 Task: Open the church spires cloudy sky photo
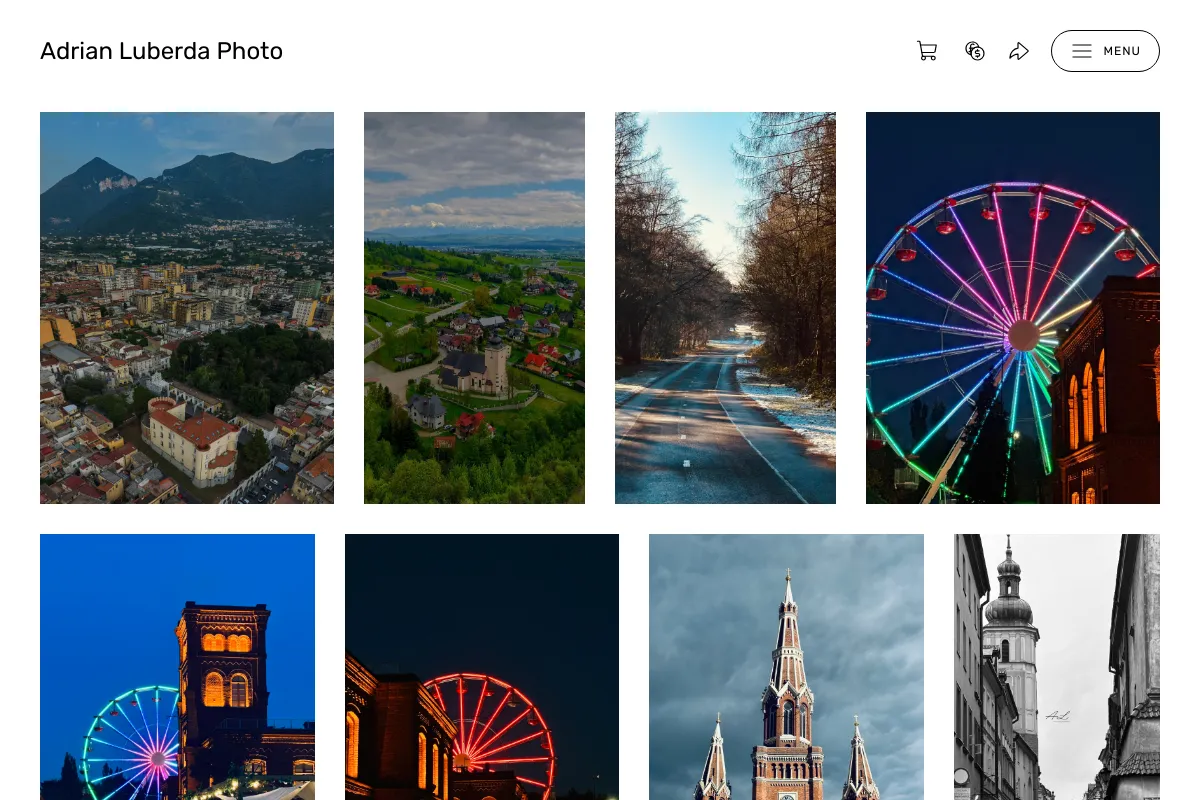point(786,667)
